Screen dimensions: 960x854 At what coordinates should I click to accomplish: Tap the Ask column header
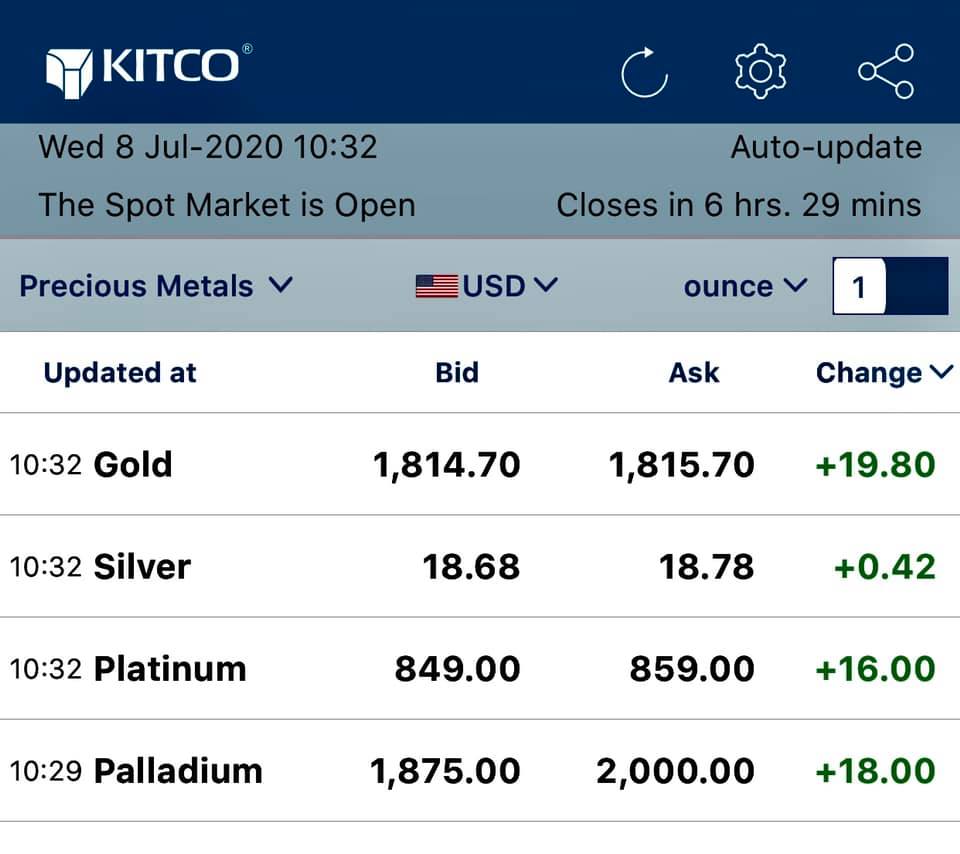pos(694,373)
